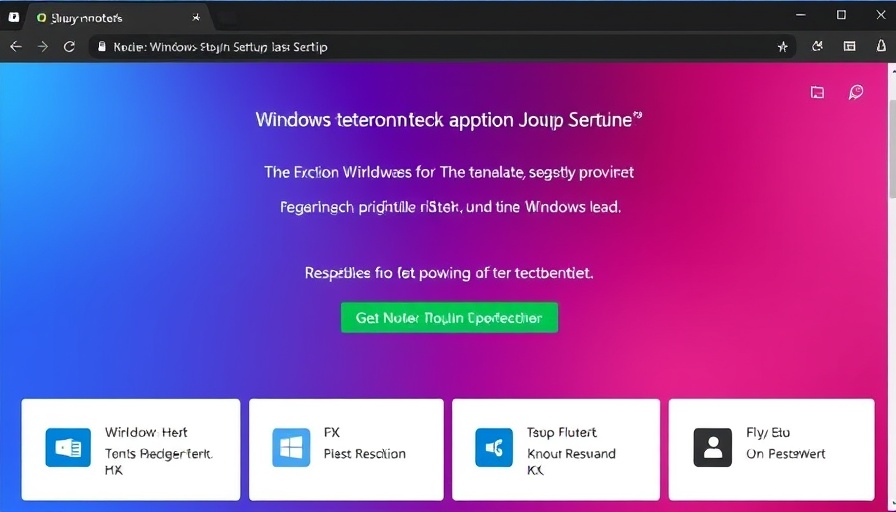Open the side panel icon in toolbar
Screen dimensions: 896x512
tap(850, 46)
